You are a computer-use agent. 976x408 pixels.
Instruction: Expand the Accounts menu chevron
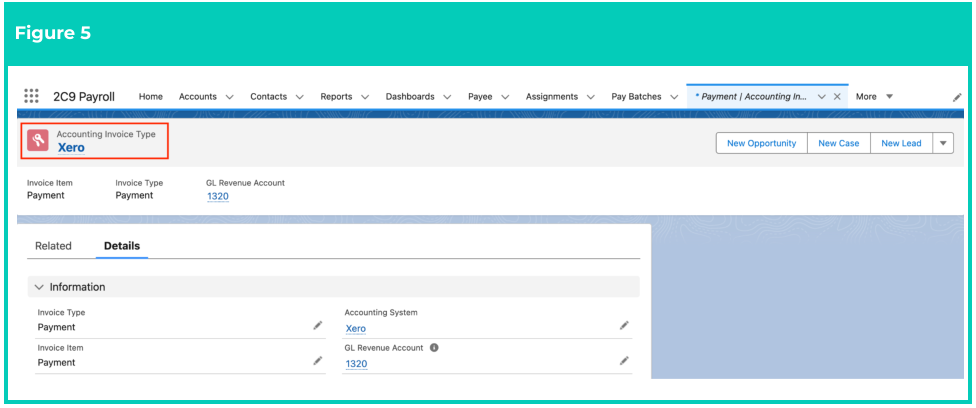tap(230, 97)
